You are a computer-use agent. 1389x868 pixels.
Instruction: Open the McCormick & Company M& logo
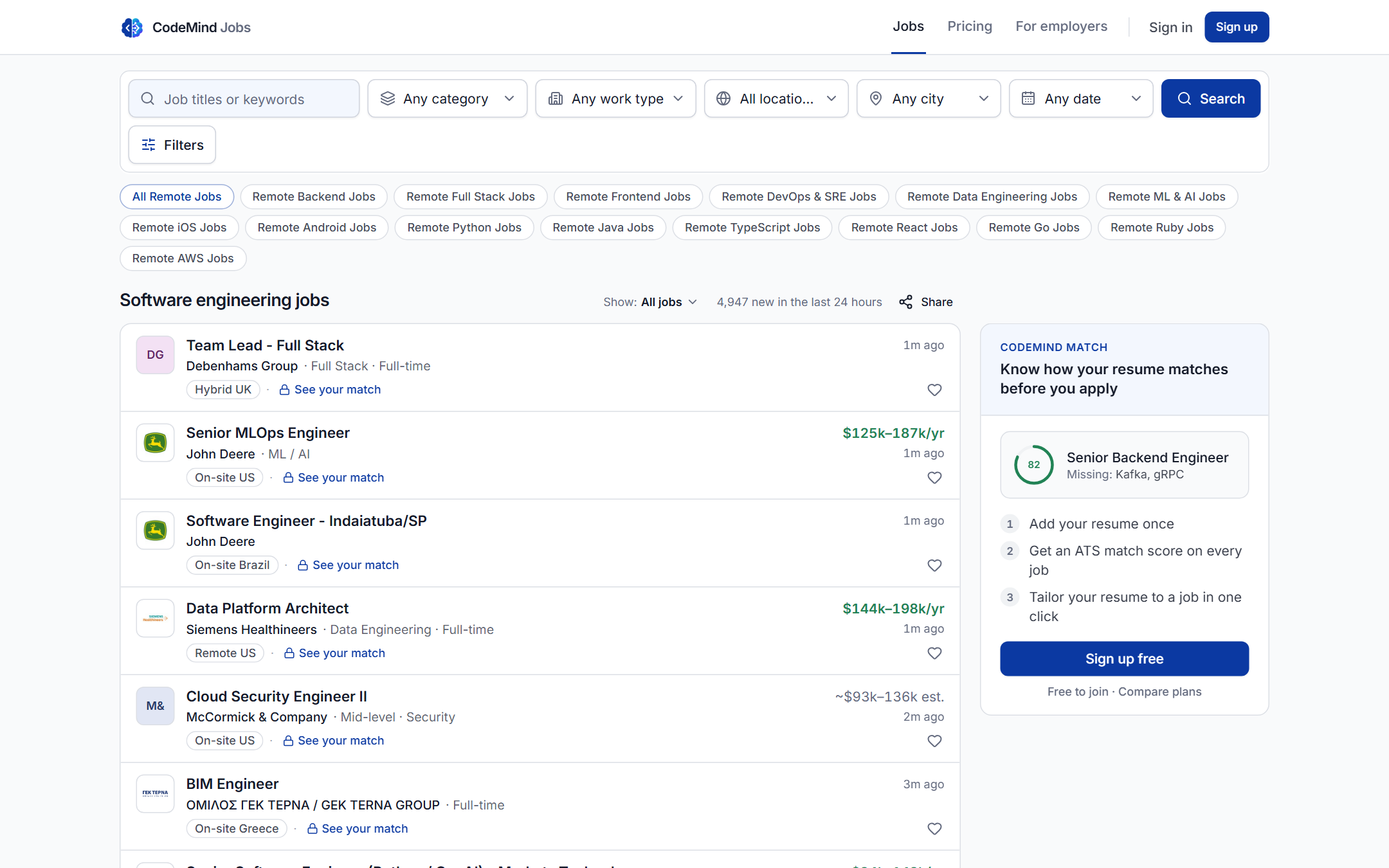[x=155, y=706]
